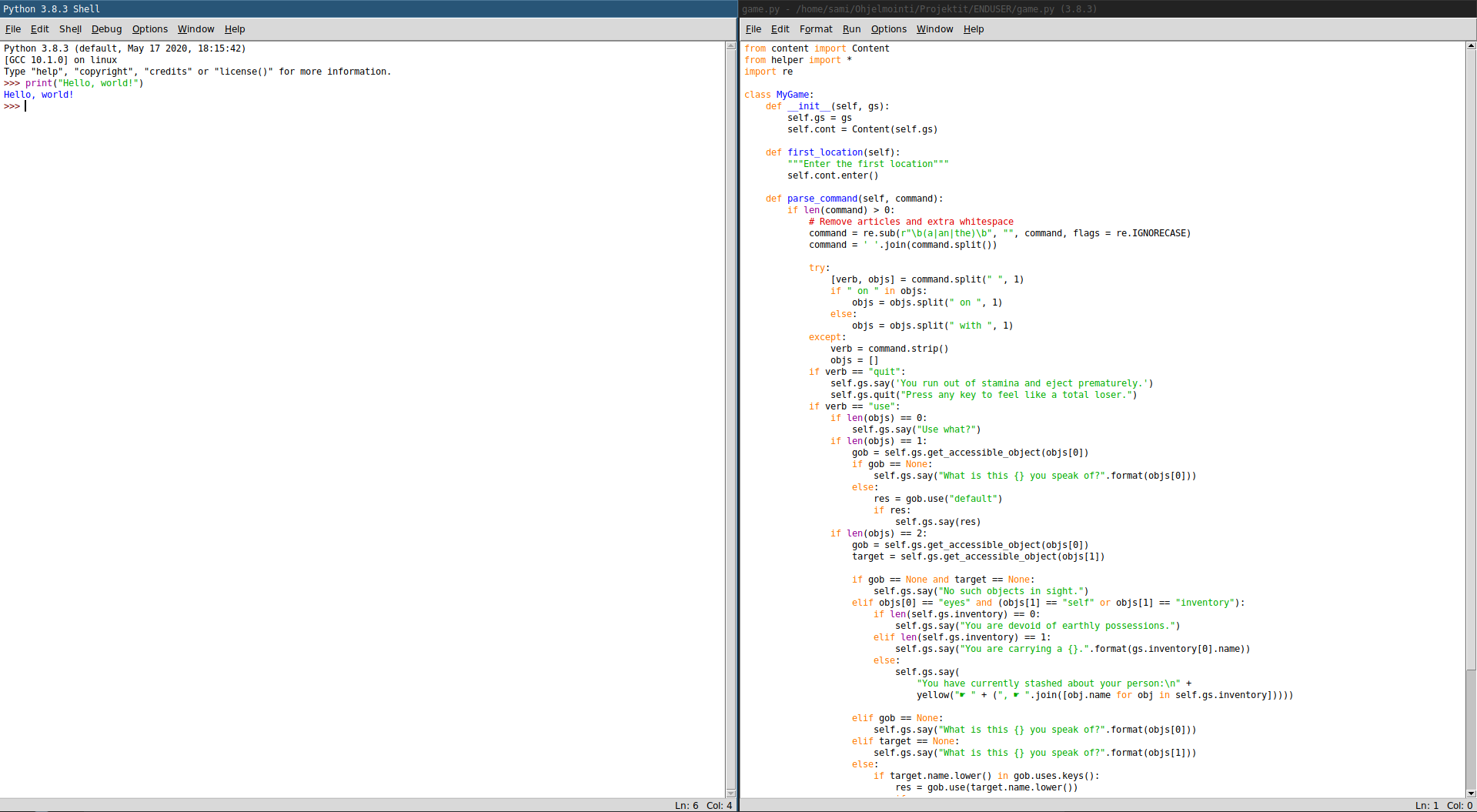
Task: Open Options menu in game.py editor
Action: click(x=888, y=29)
